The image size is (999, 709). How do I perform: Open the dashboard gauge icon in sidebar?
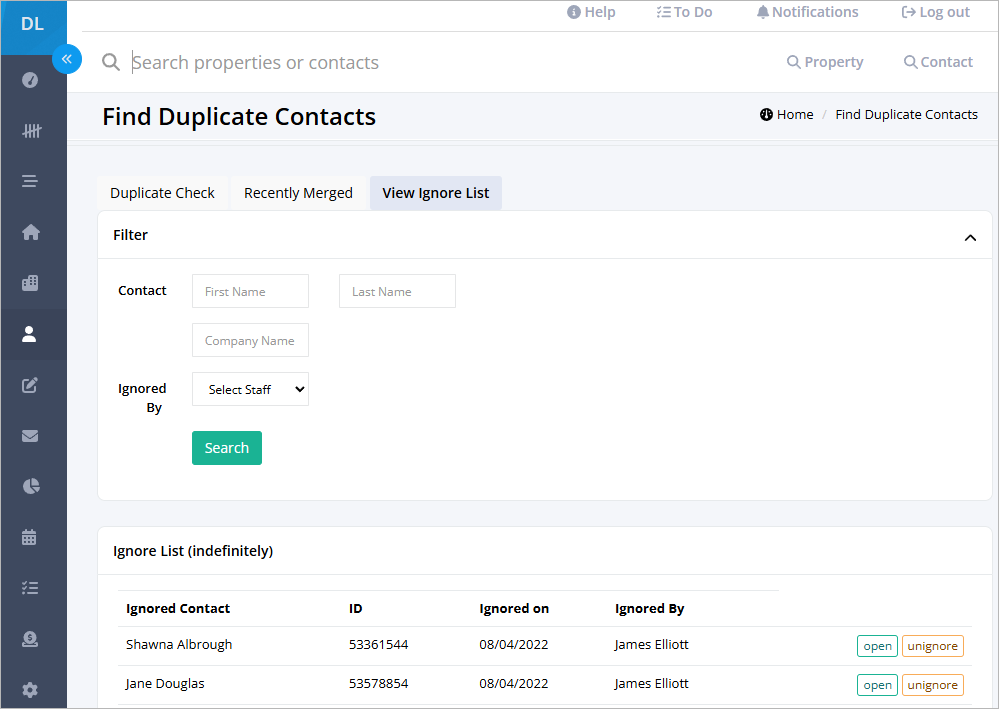click(x=30, y=80)
